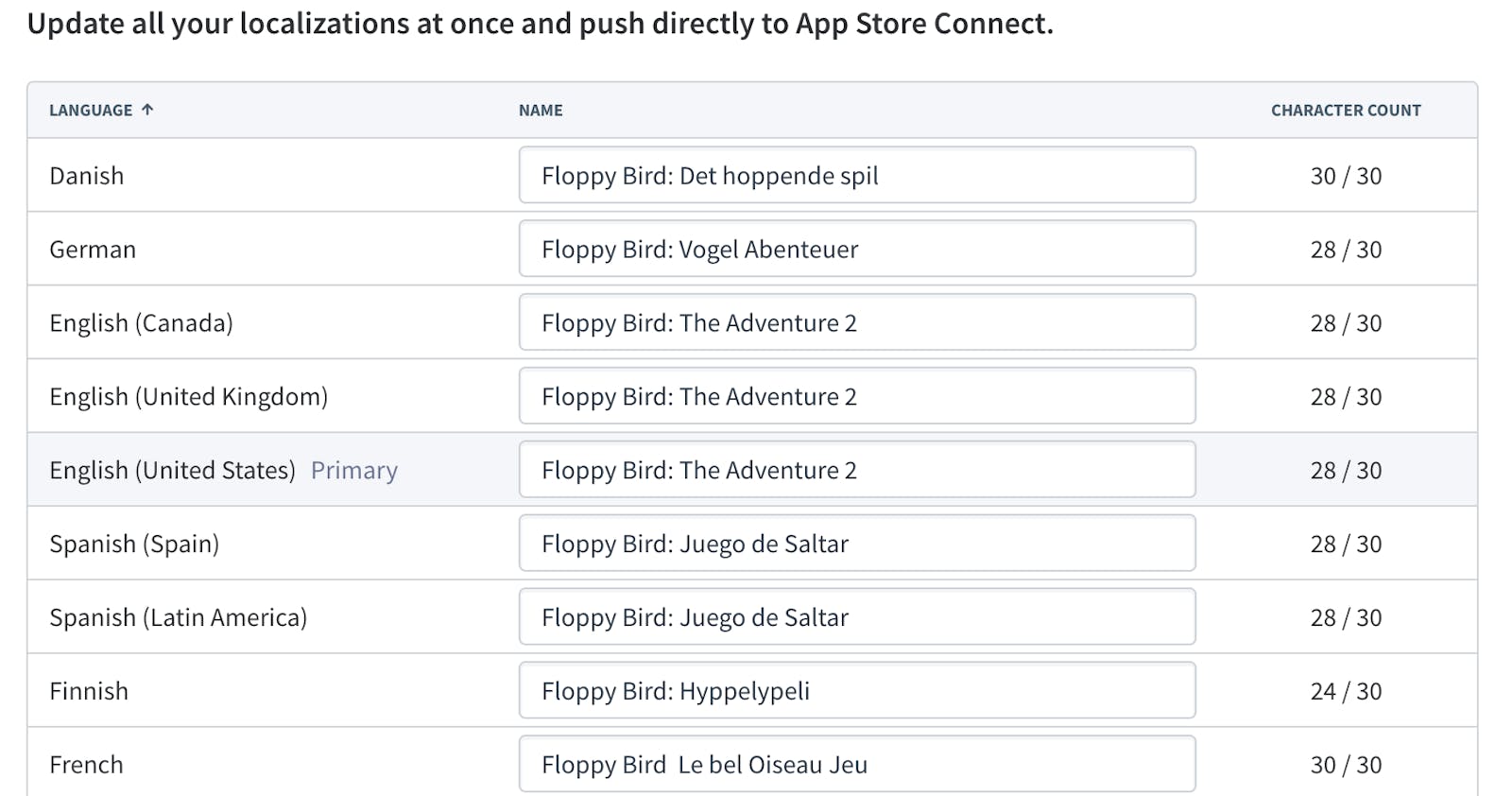Select the German language row label
The image size is (1512, 796).
93,251
